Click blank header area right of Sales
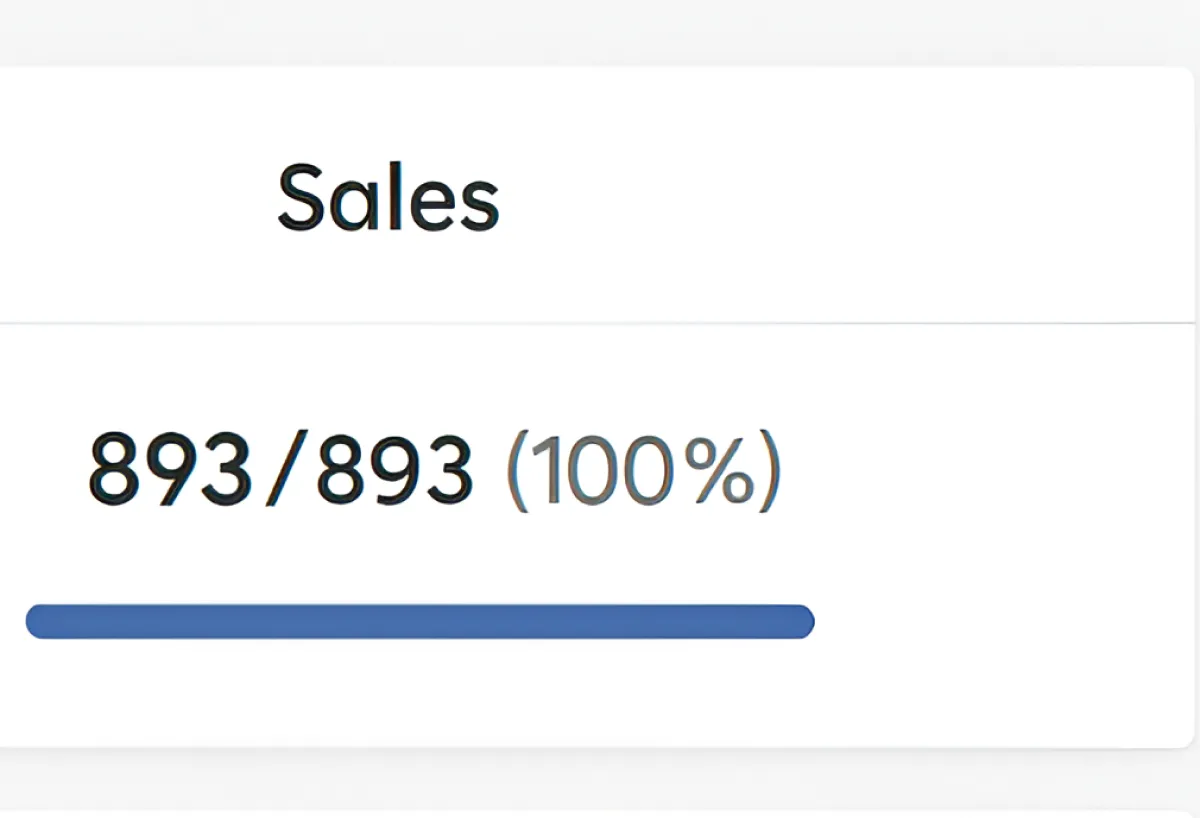The width and height of the screenshot is (1200, 818). (850, 199)
